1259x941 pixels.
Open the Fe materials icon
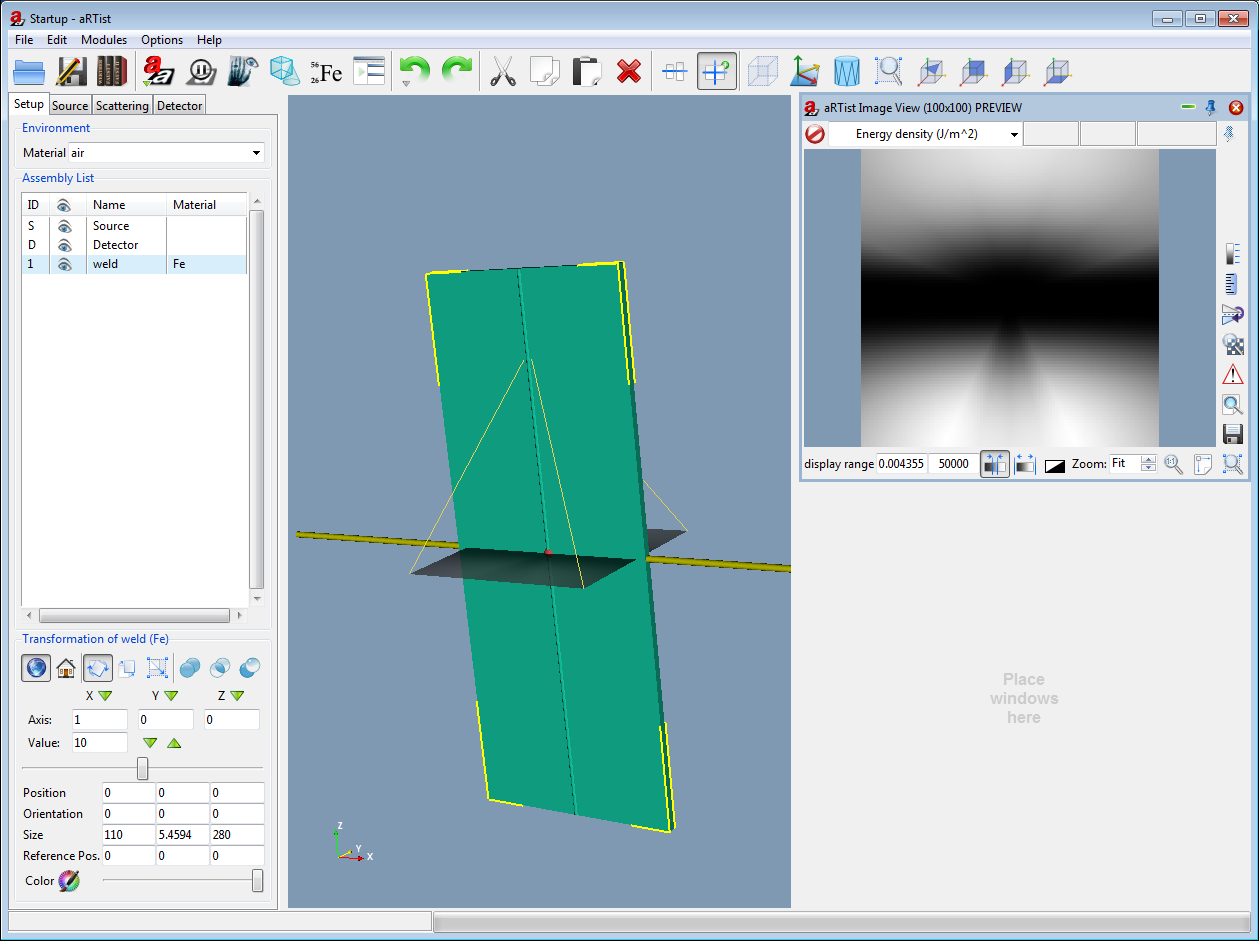(326, 71)
